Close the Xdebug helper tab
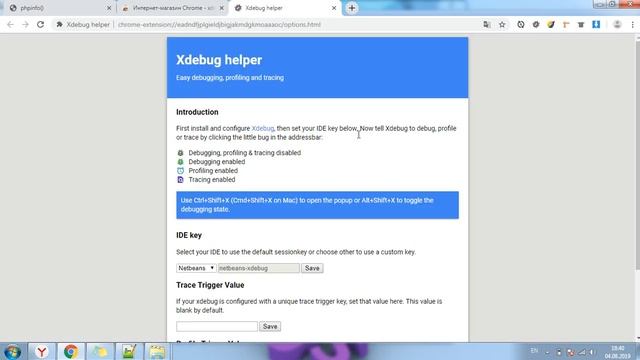 click(334, 8)
